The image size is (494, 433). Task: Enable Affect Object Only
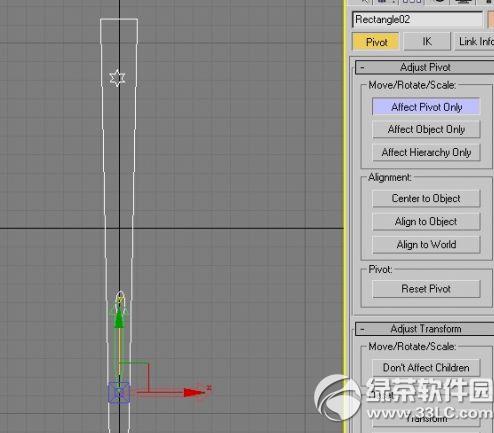click(426, 129)
